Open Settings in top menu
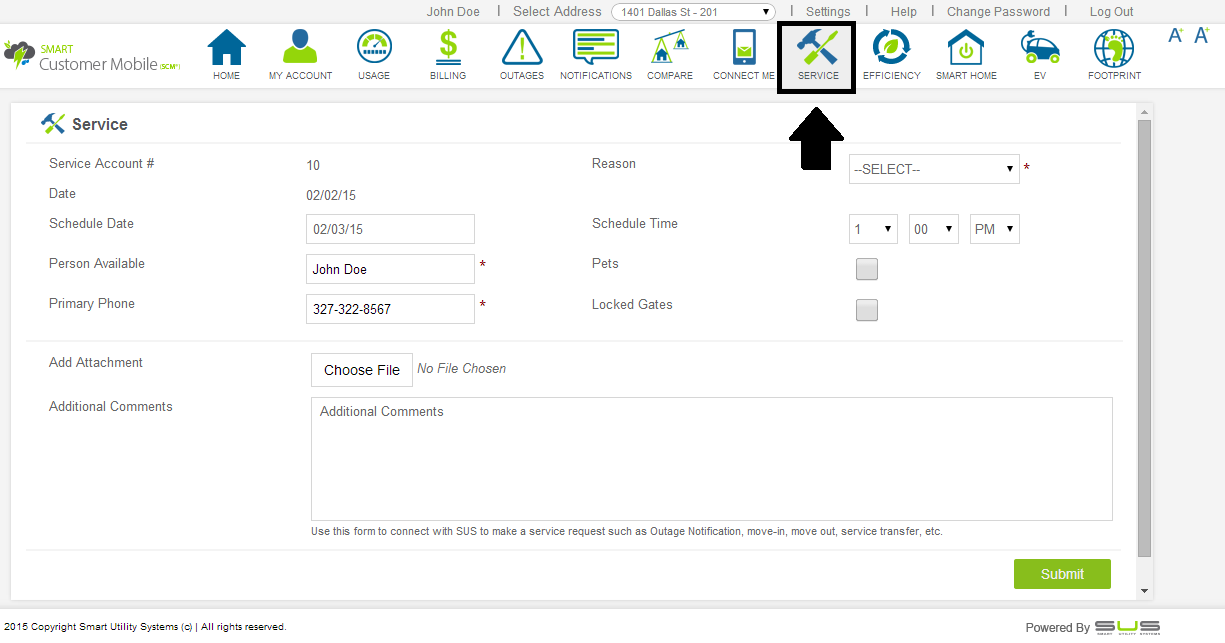The height and width of the screenshot is (643, 1225). point(828,12)
